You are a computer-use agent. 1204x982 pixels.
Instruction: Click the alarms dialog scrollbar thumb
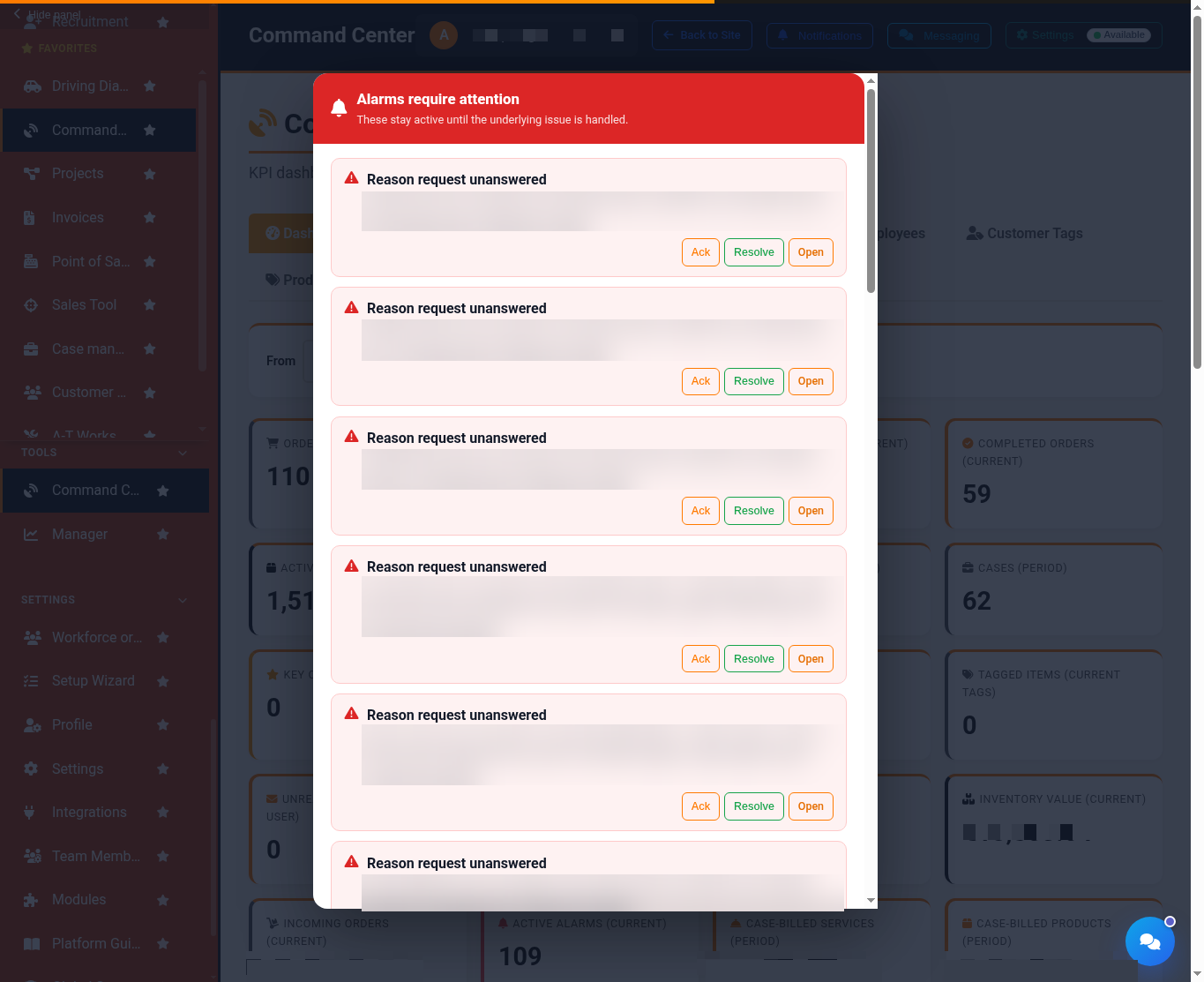(871, 190)
